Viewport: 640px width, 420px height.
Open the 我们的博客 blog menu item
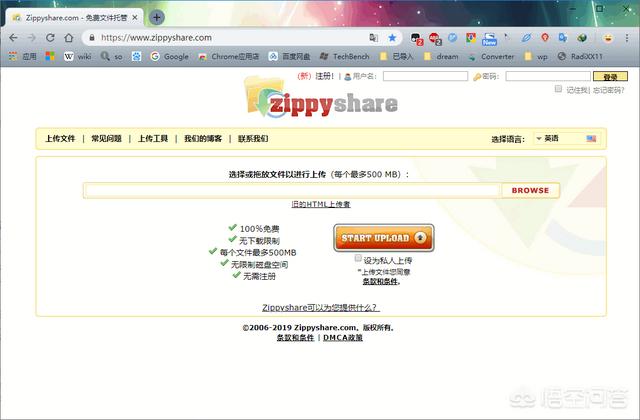click(x=203, y=139)
